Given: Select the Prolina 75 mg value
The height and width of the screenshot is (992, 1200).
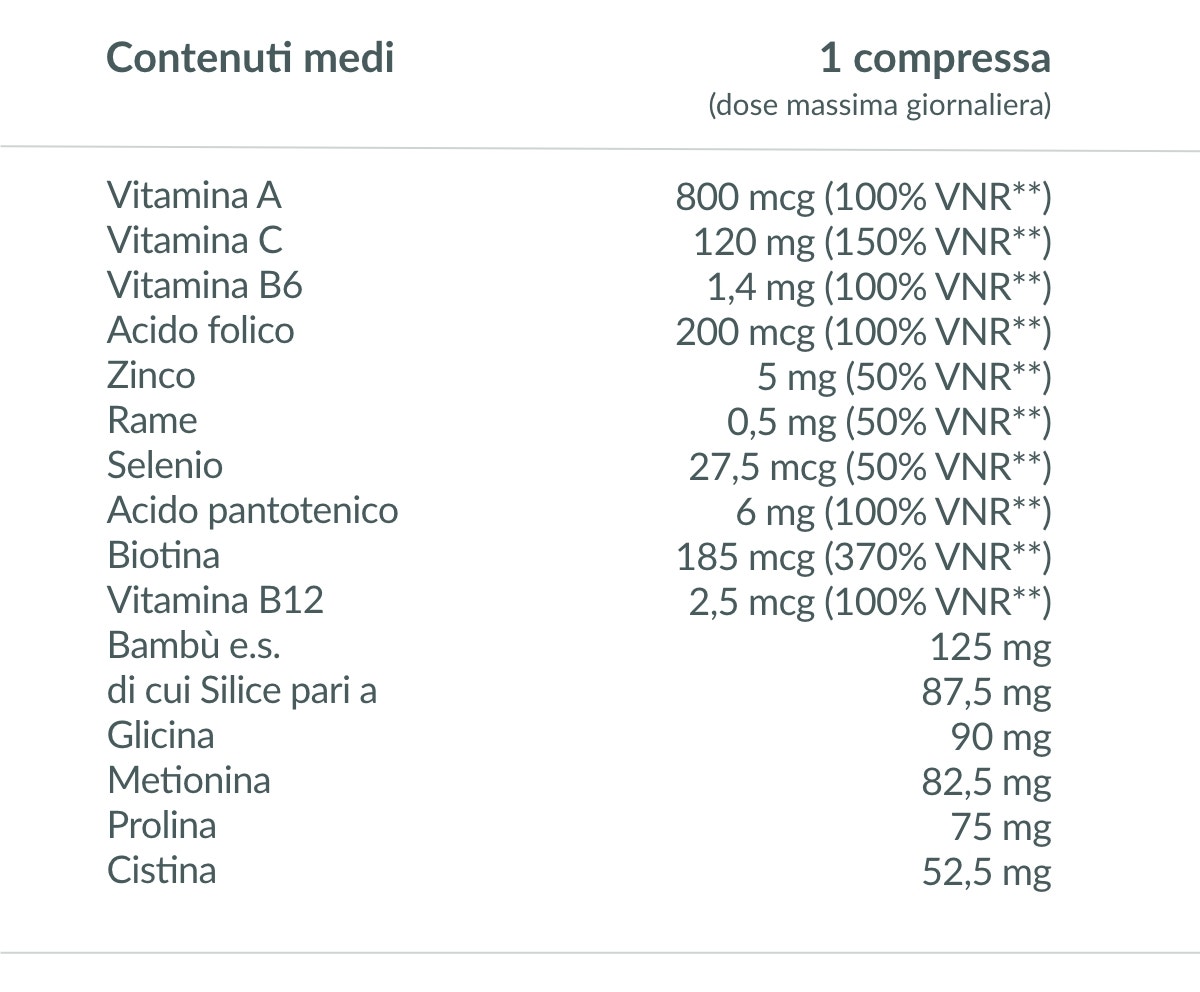Looking at the screenshot, I should (x=1001, y=828).
